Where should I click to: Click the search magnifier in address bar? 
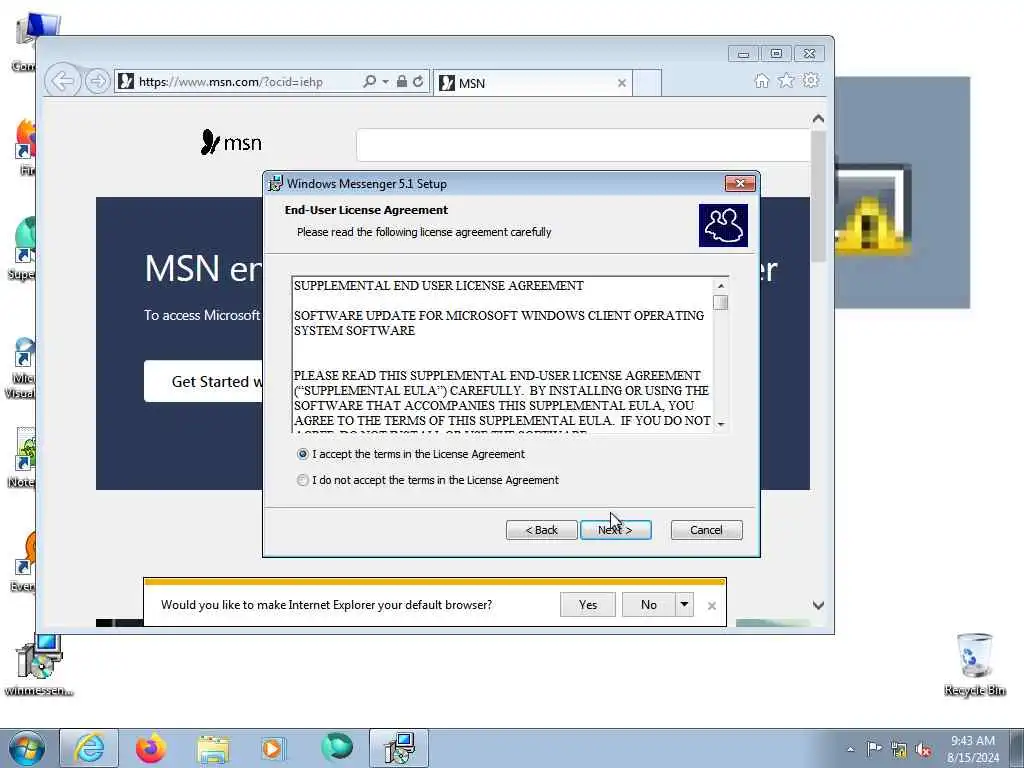370,81
